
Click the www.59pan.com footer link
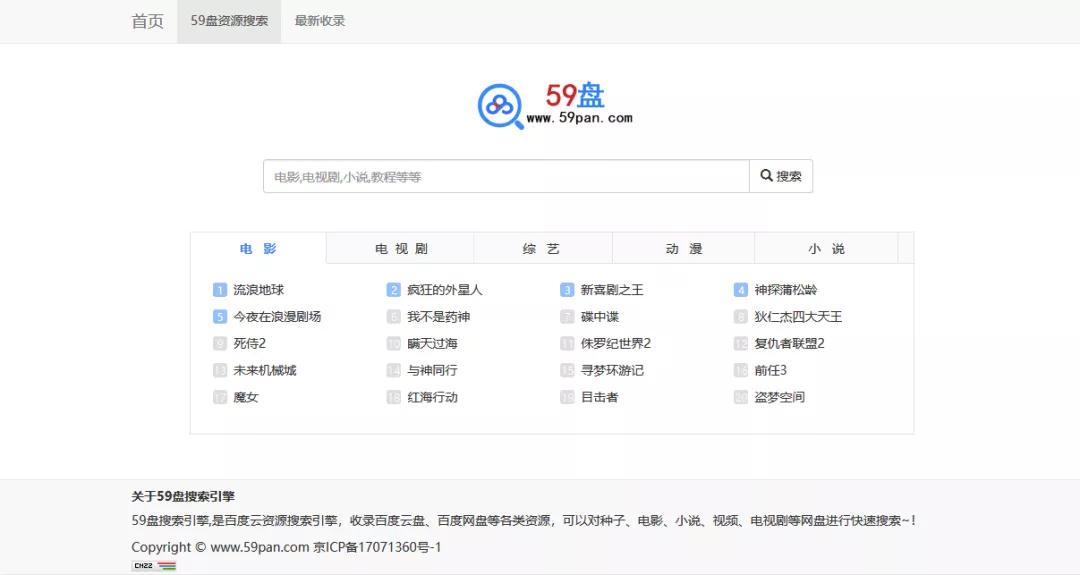point(260,547)
